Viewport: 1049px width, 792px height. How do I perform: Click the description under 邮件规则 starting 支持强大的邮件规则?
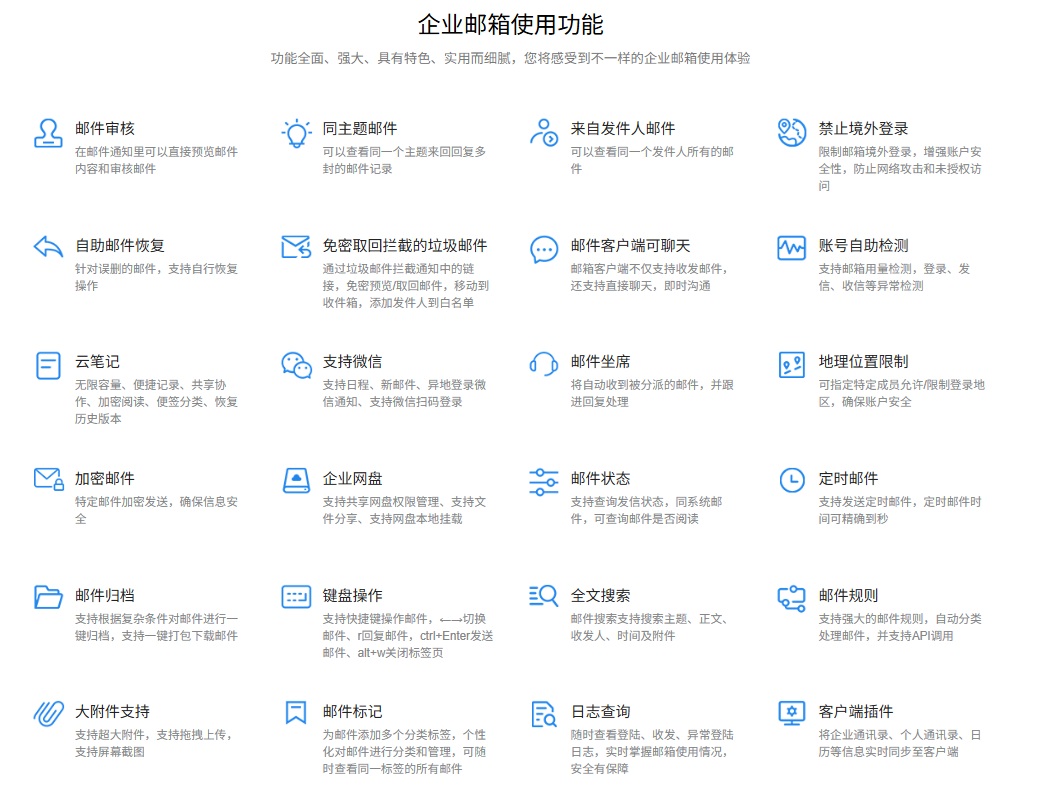900,627
